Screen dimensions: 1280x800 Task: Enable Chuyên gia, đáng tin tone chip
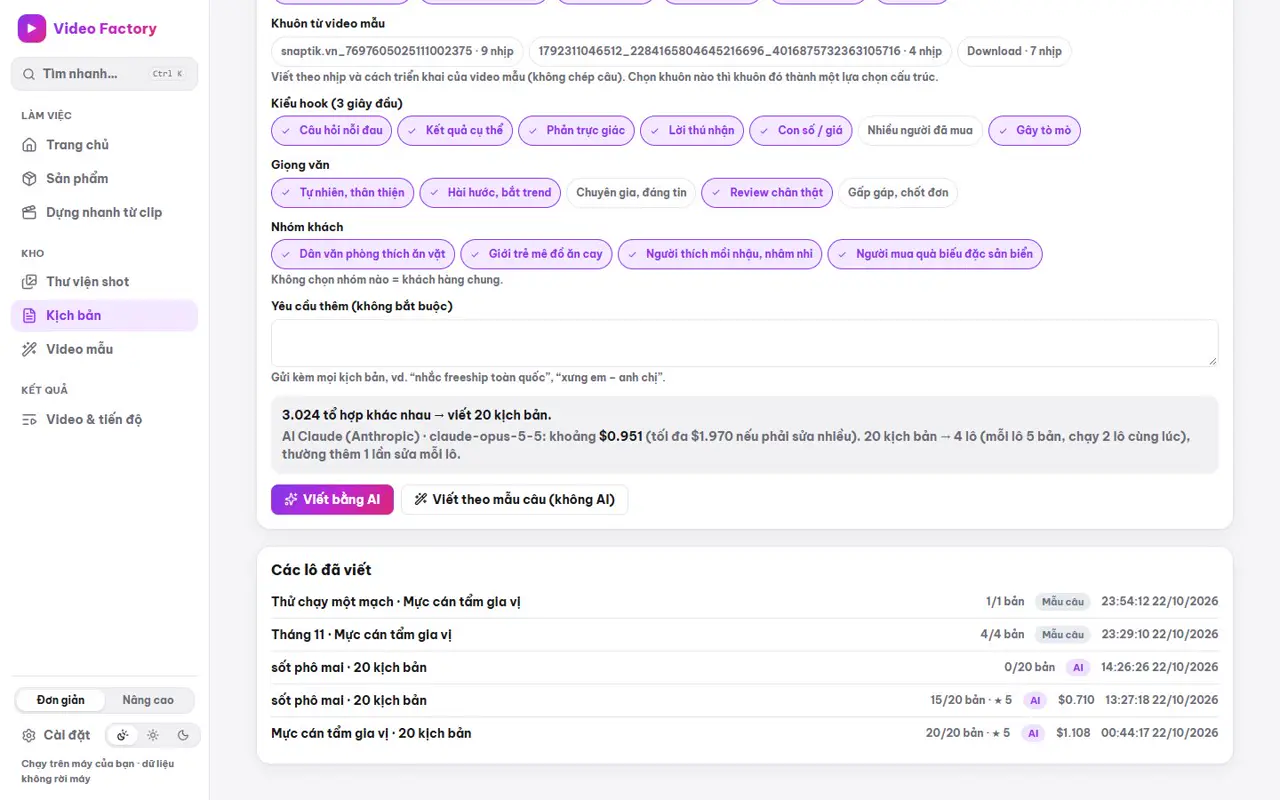pos(632,193)
